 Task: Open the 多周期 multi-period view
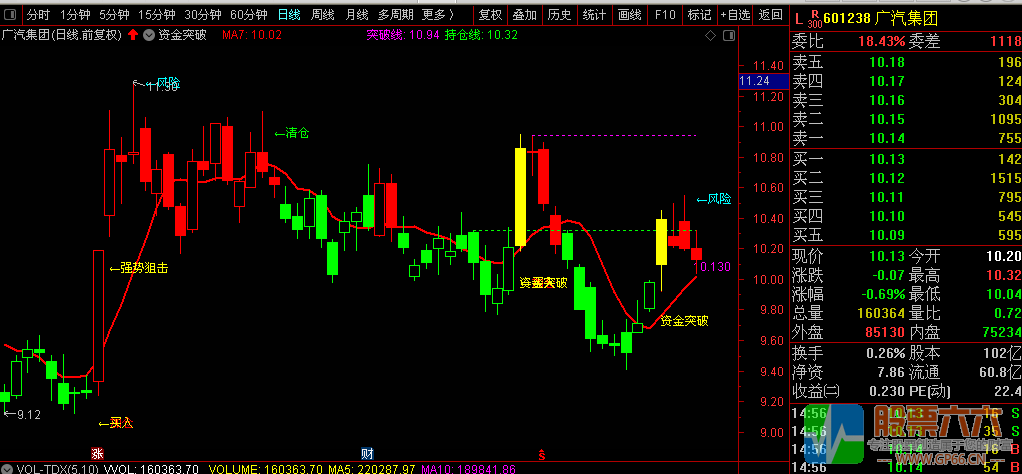tap(396, 14)
